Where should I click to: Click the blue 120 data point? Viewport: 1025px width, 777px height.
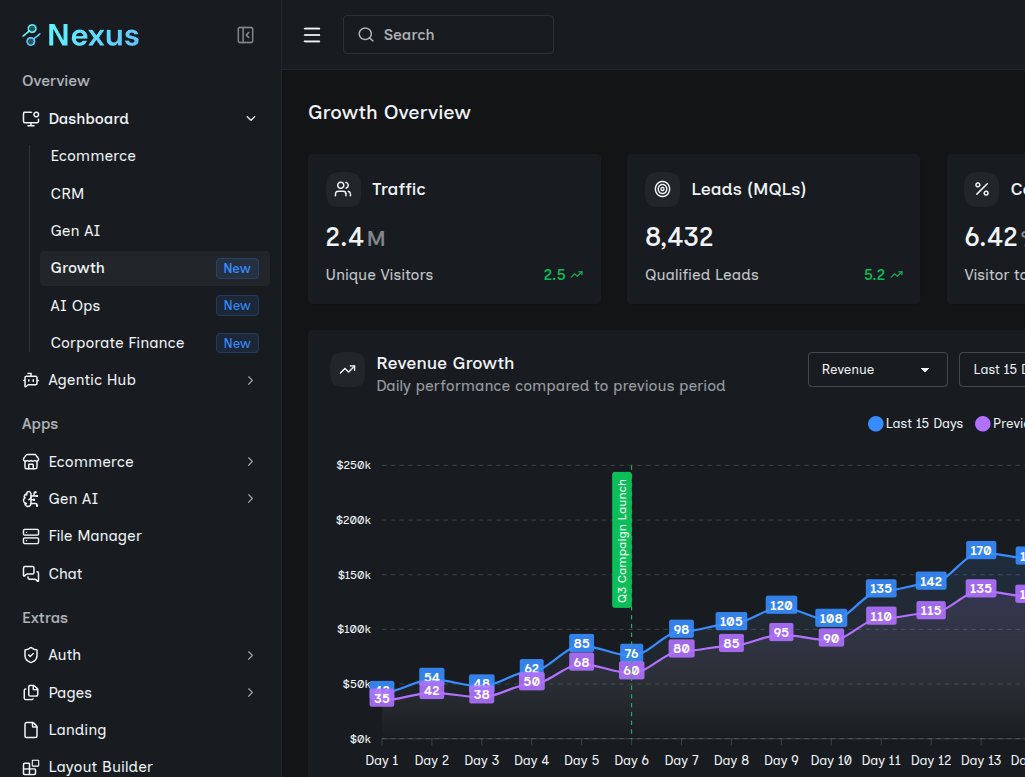(781, 606)
